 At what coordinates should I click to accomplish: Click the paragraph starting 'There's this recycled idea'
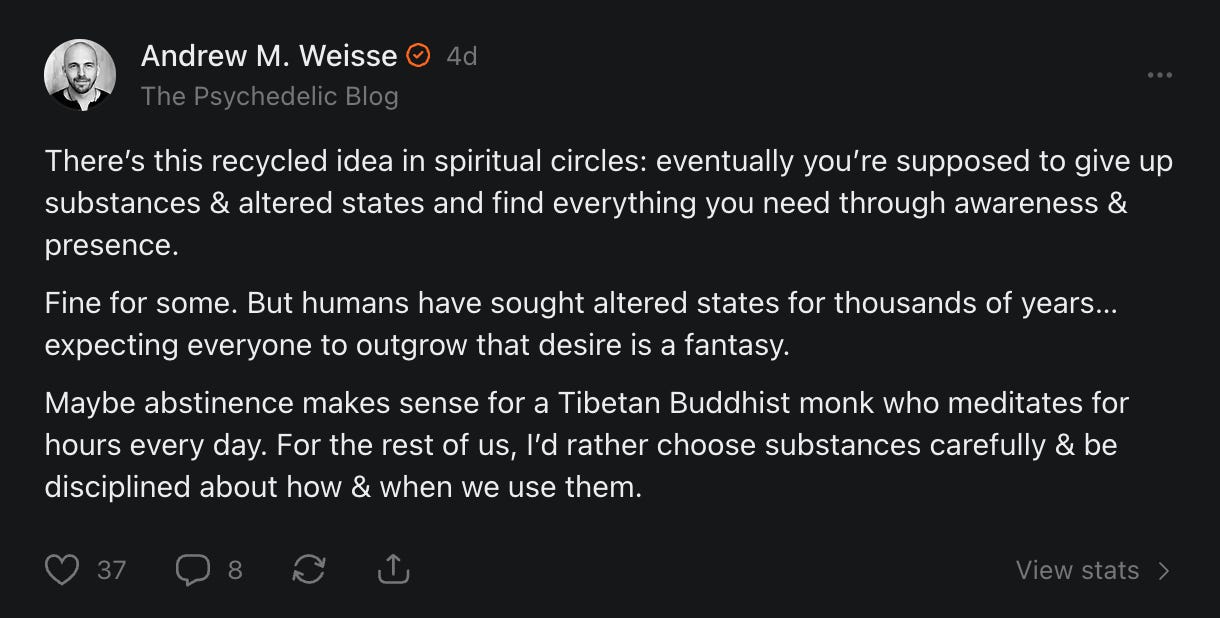[x=609, y=203]
